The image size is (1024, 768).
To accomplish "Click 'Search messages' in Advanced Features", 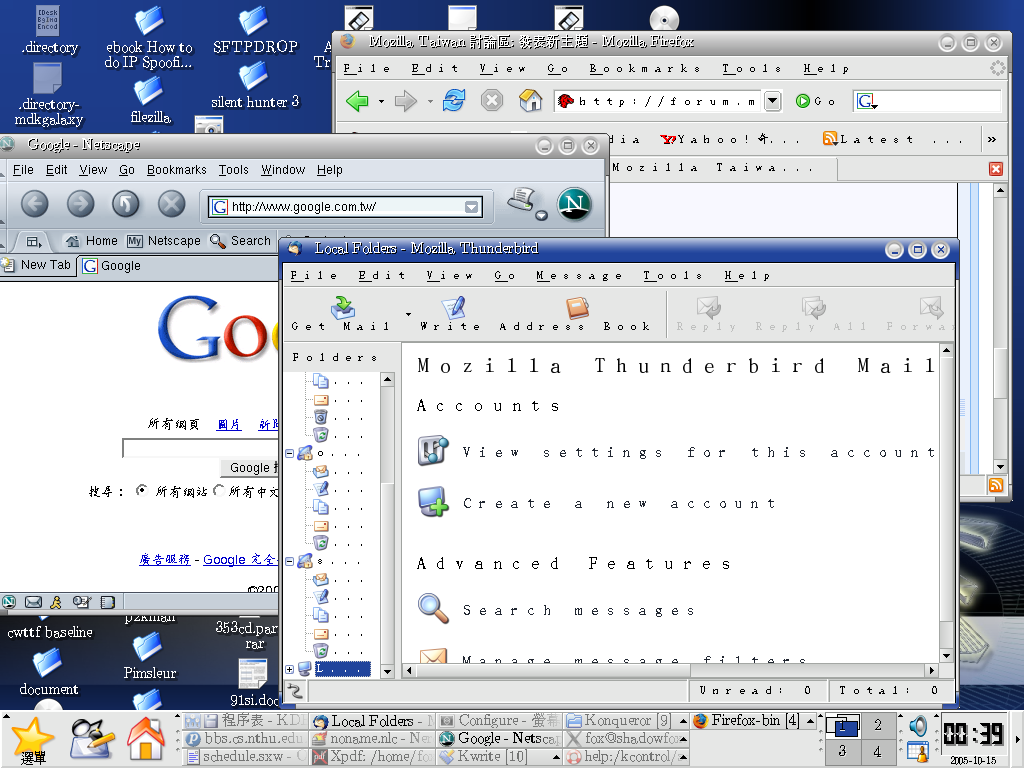I will (x=577, y=610).
